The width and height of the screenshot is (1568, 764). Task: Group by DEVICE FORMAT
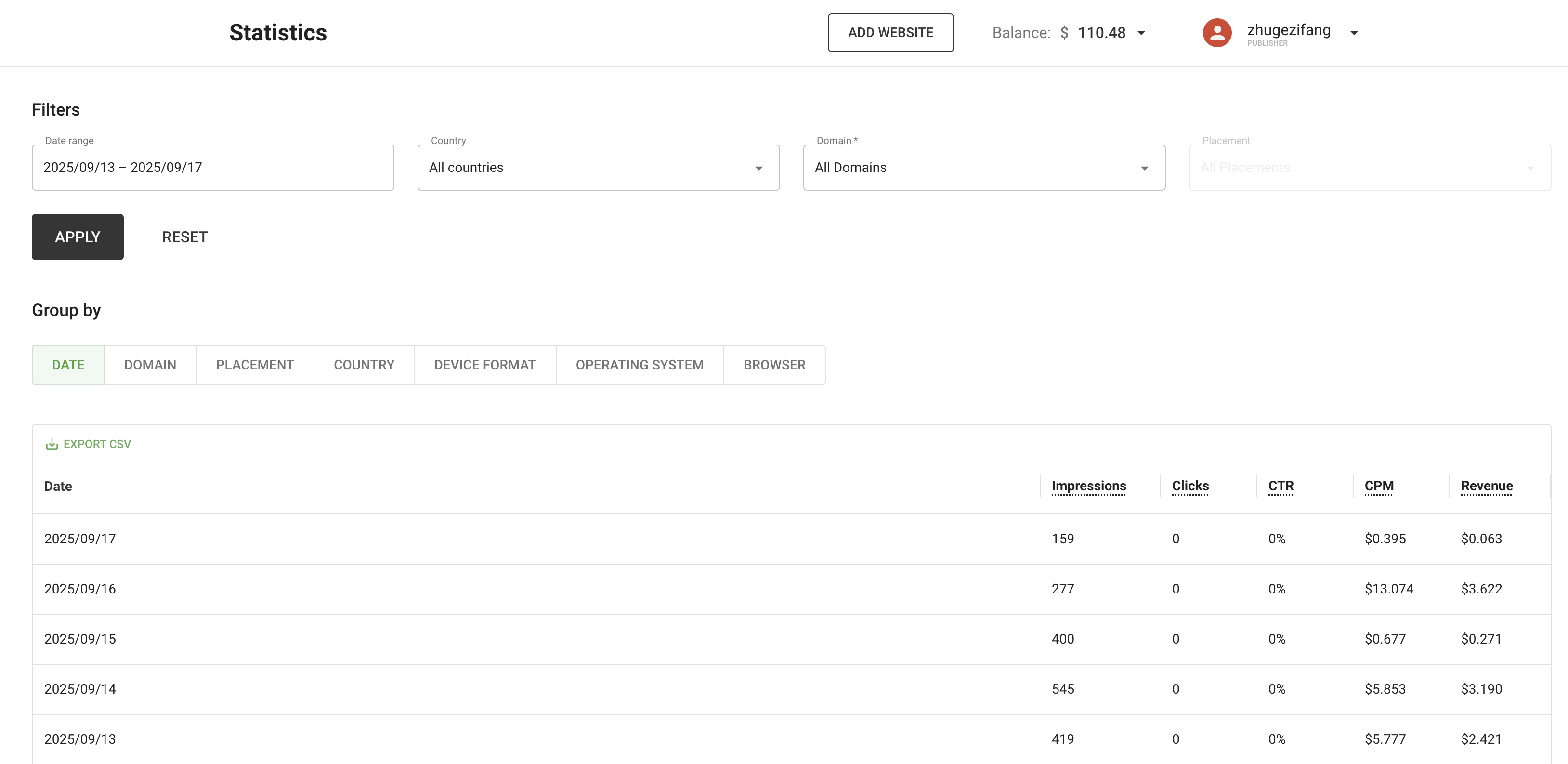pyautogui.click(x=484, y=365)
